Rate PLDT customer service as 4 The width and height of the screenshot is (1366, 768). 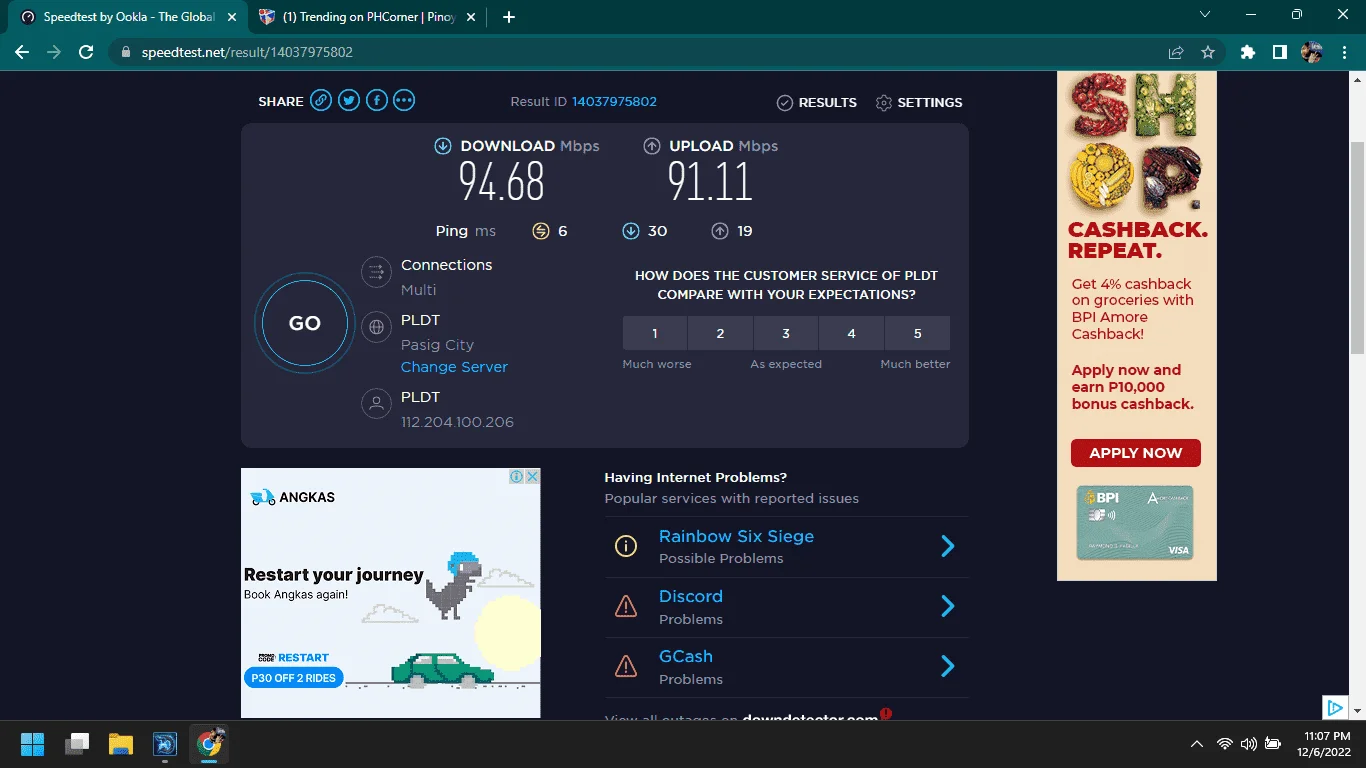(852, 333)
